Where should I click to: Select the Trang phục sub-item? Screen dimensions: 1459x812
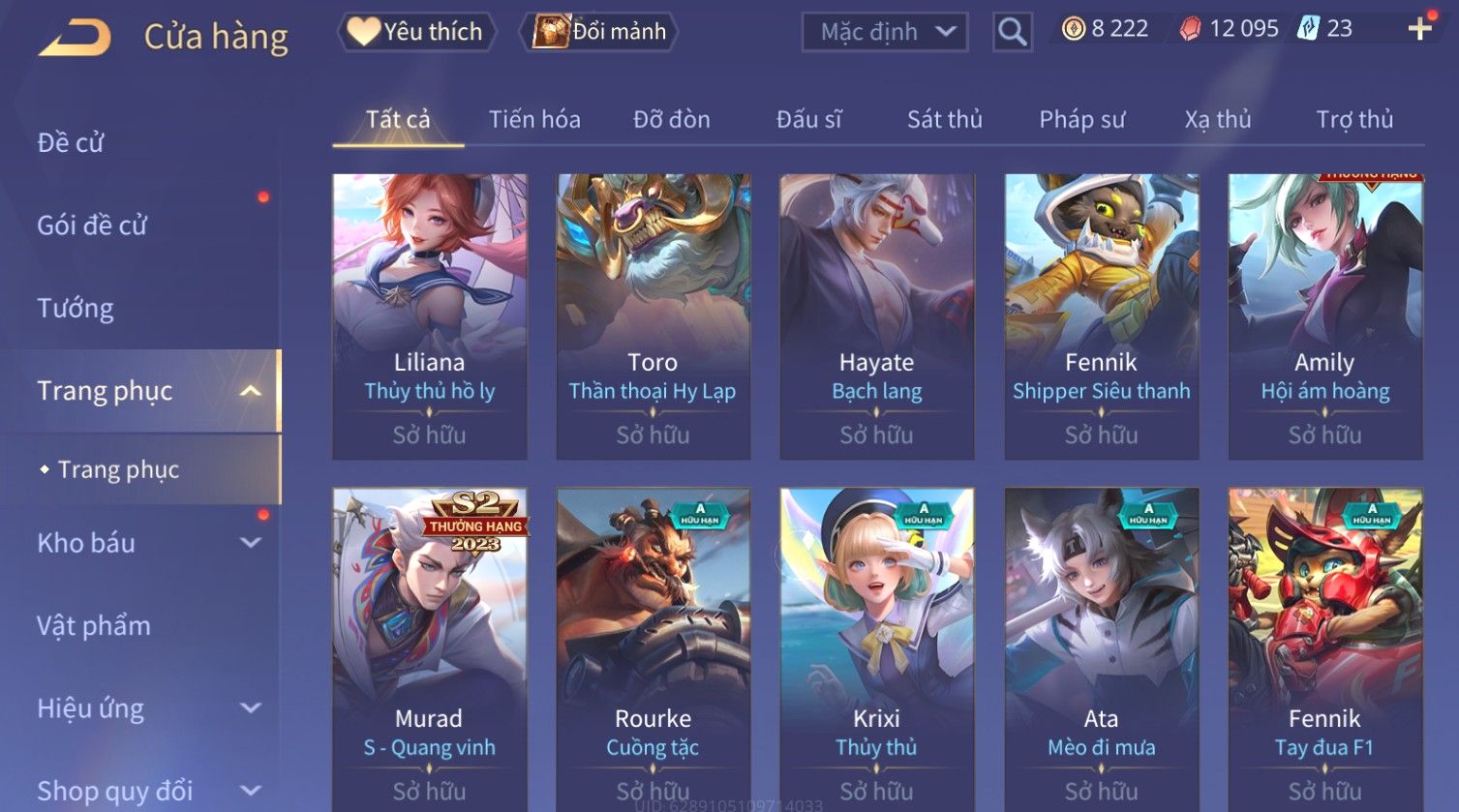tap(118, 469)
